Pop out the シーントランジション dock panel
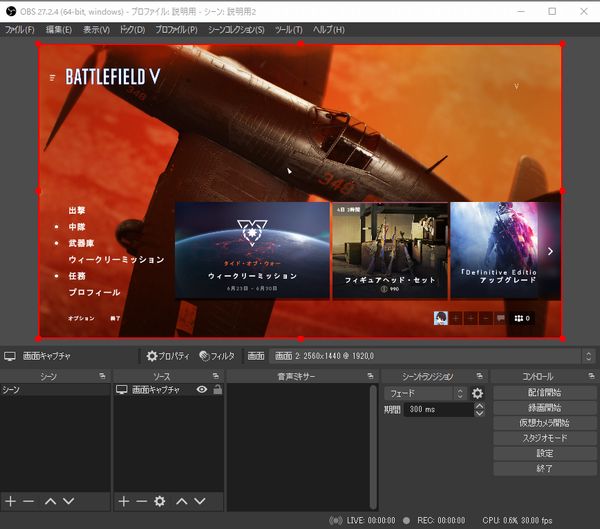The height and width of the screenshot is (529, 600). [x=479, y=376]
